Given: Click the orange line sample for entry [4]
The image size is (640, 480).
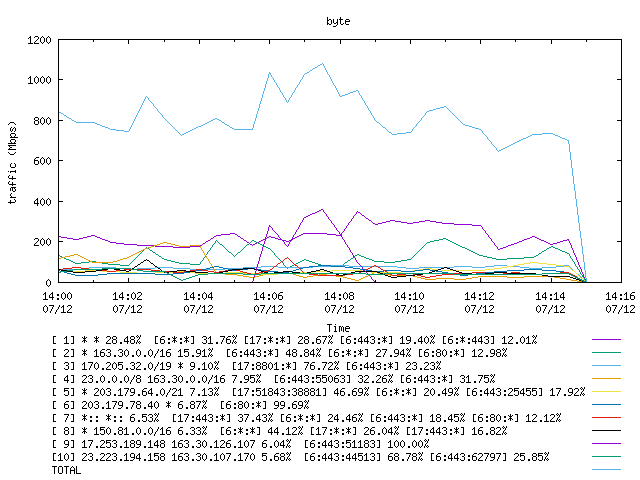Looking at the screenshot, I should [606, 379].
